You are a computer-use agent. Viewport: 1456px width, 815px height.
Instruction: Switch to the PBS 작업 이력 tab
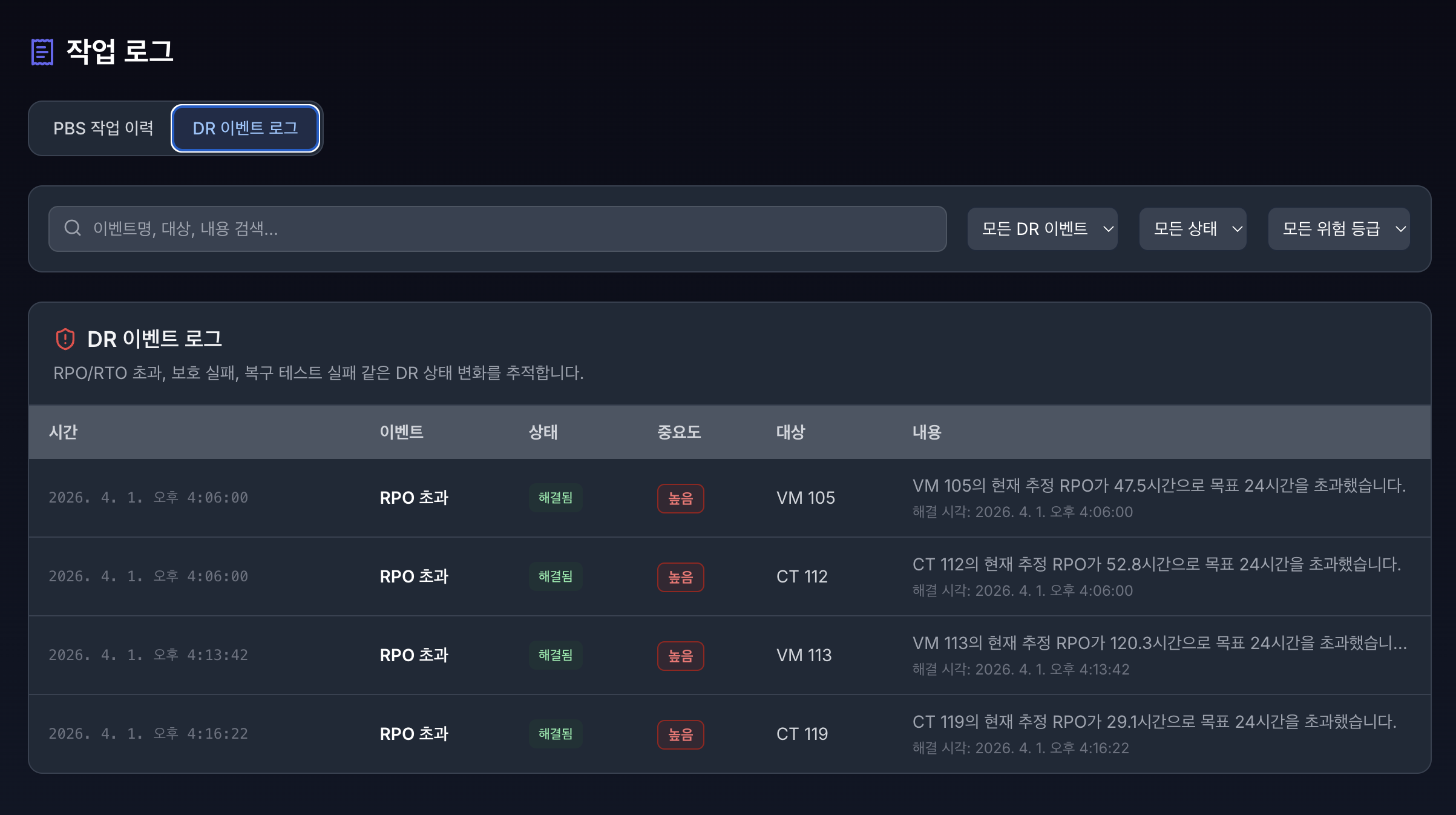[103, 128]
